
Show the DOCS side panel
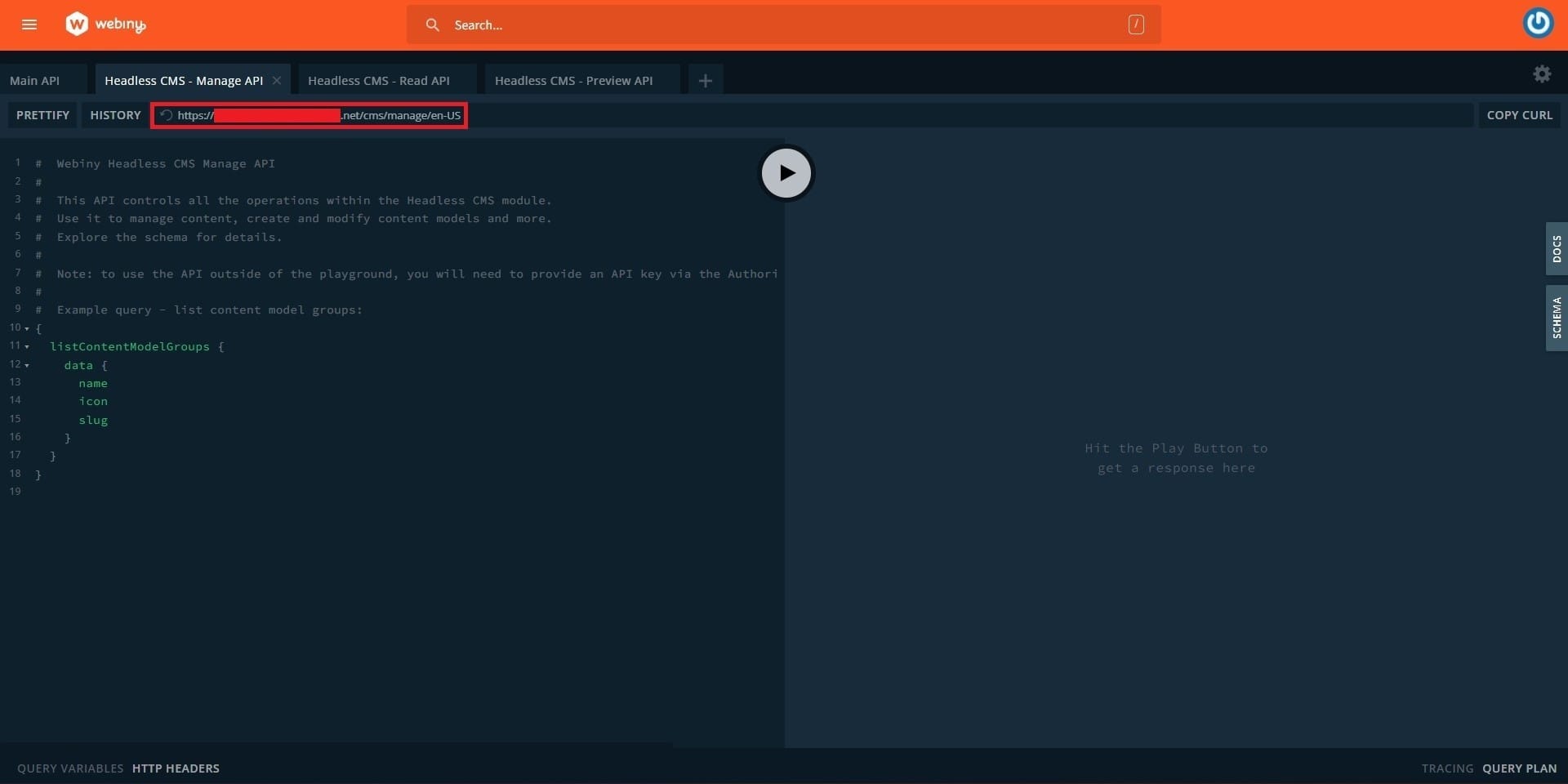click(1557, 249)
